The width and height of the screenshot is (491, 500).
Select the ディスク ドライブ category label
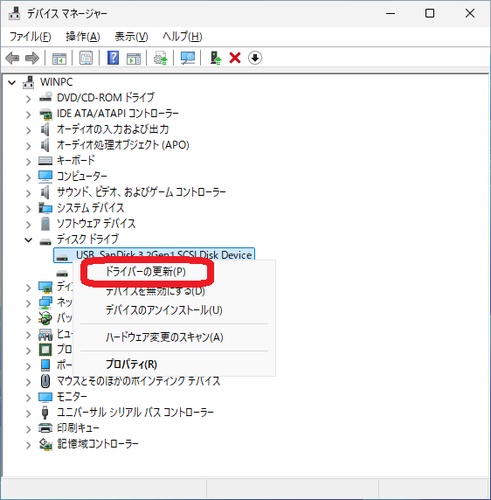88,239
